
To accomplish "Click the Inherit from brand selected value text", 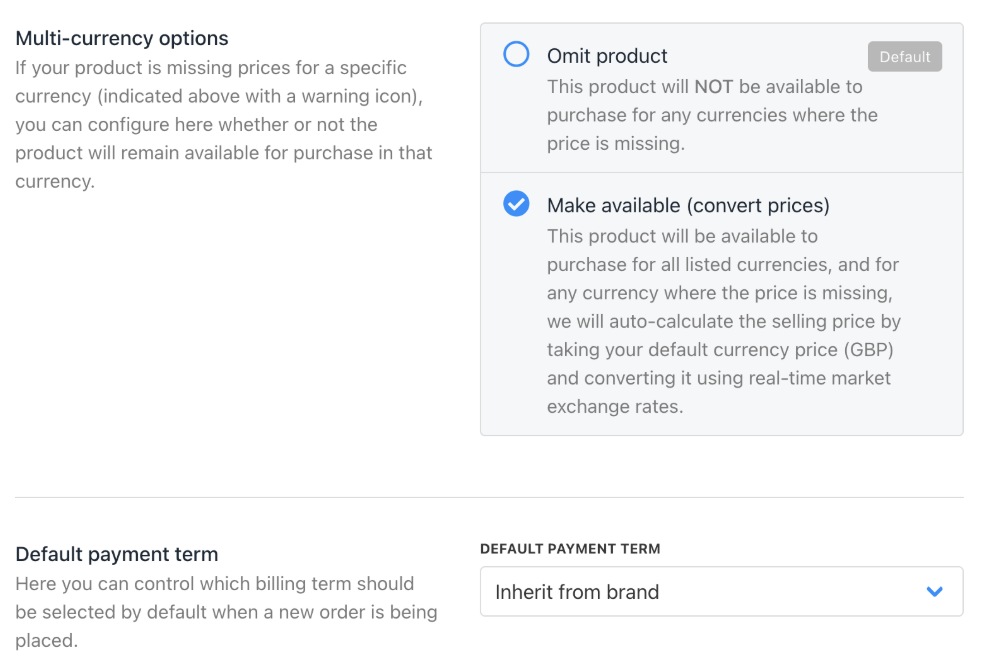I will [x=577, y=592].
